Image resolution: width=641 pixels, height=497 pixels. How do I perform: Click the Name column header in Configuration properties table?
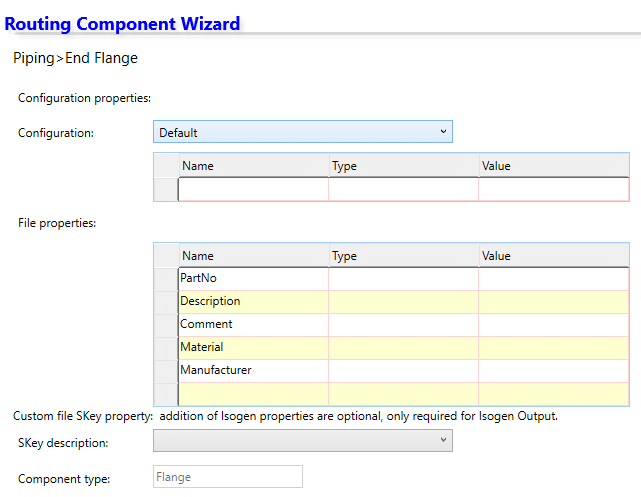[253, 166]
